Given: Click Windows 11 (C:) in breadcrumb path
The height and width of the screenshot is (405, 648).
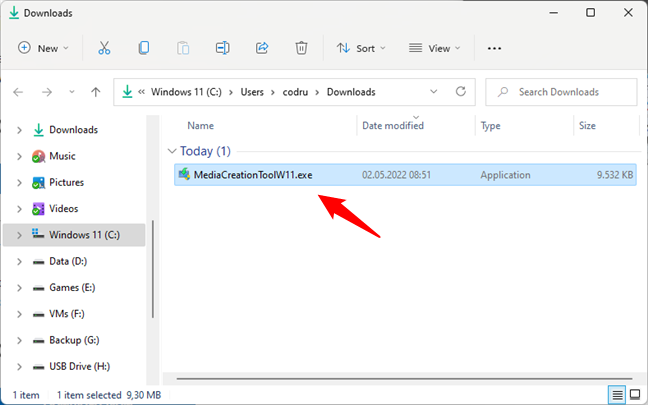Looking at the screenshot, I should 186,92.
